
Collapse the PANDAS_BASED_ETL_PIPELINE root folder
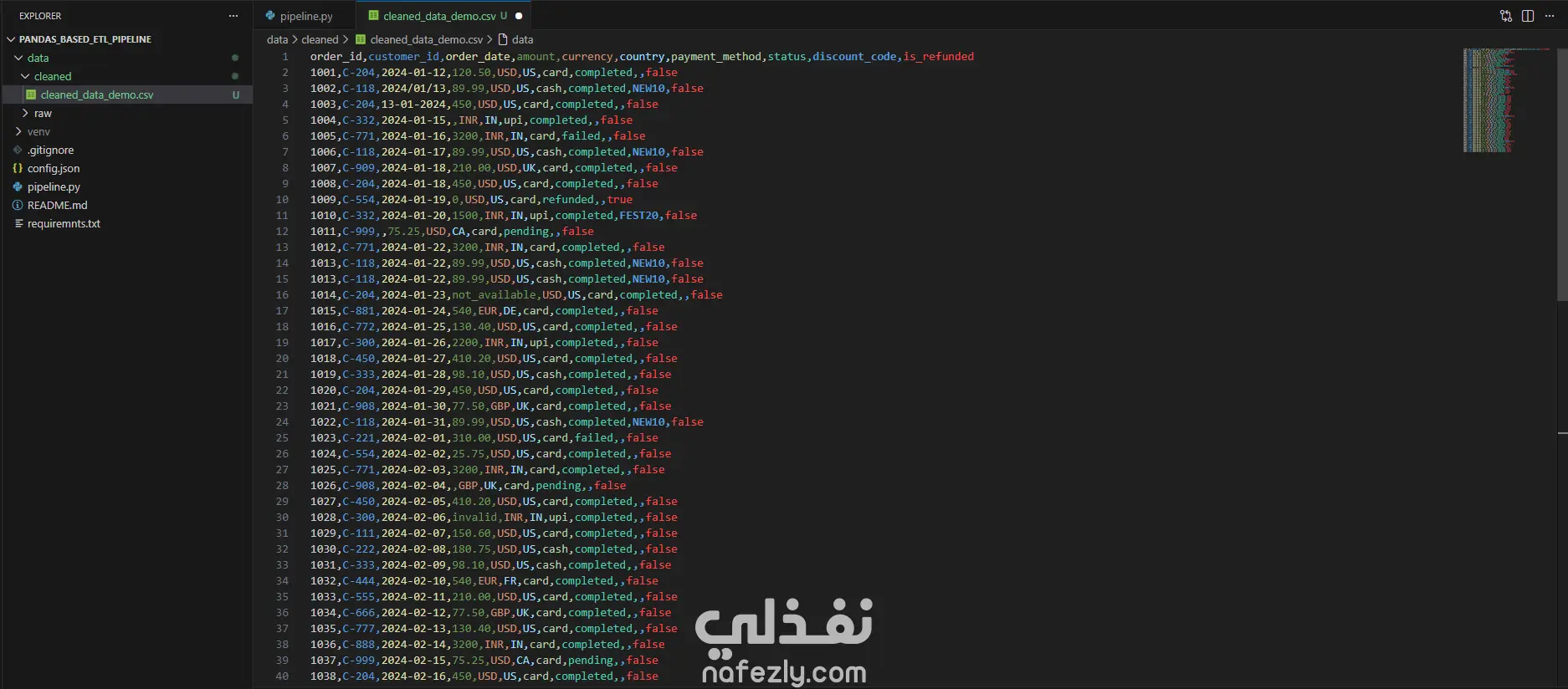pyautogui.click(x=11, y=39)
